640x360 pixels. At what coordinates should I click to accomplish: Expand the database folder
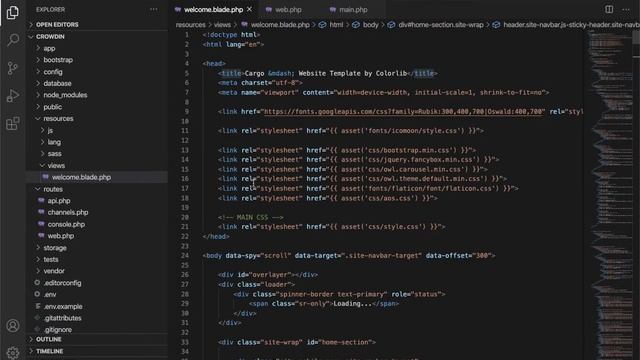point(57,83)
